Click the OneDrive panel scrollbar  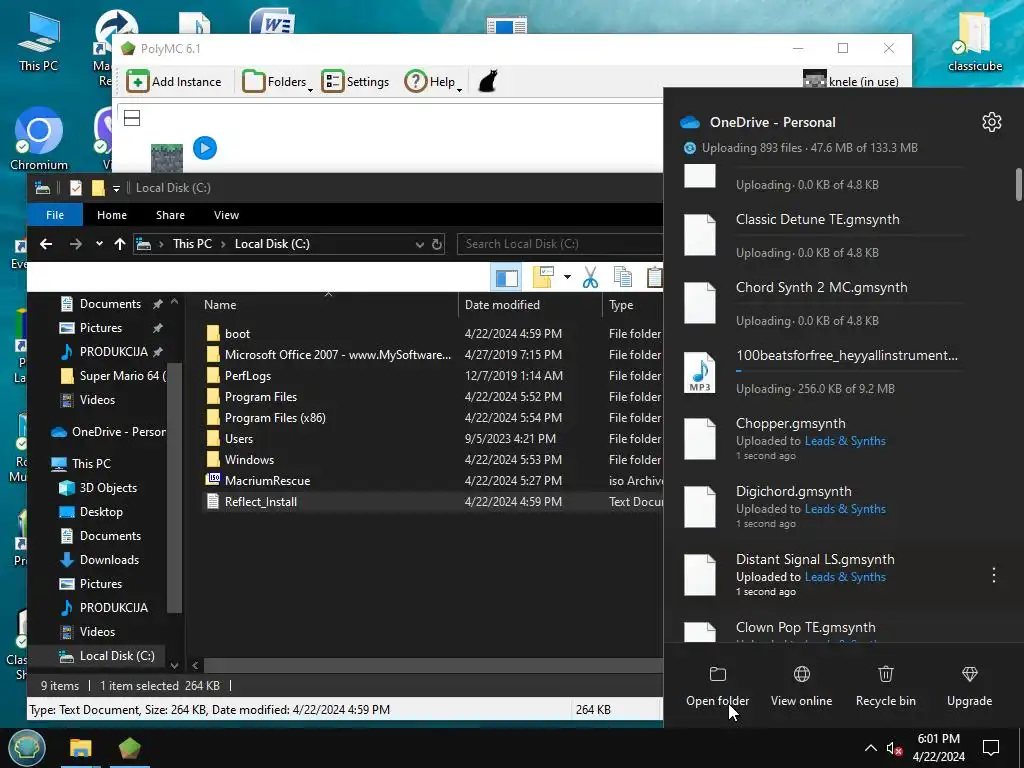coord(1018,185)
